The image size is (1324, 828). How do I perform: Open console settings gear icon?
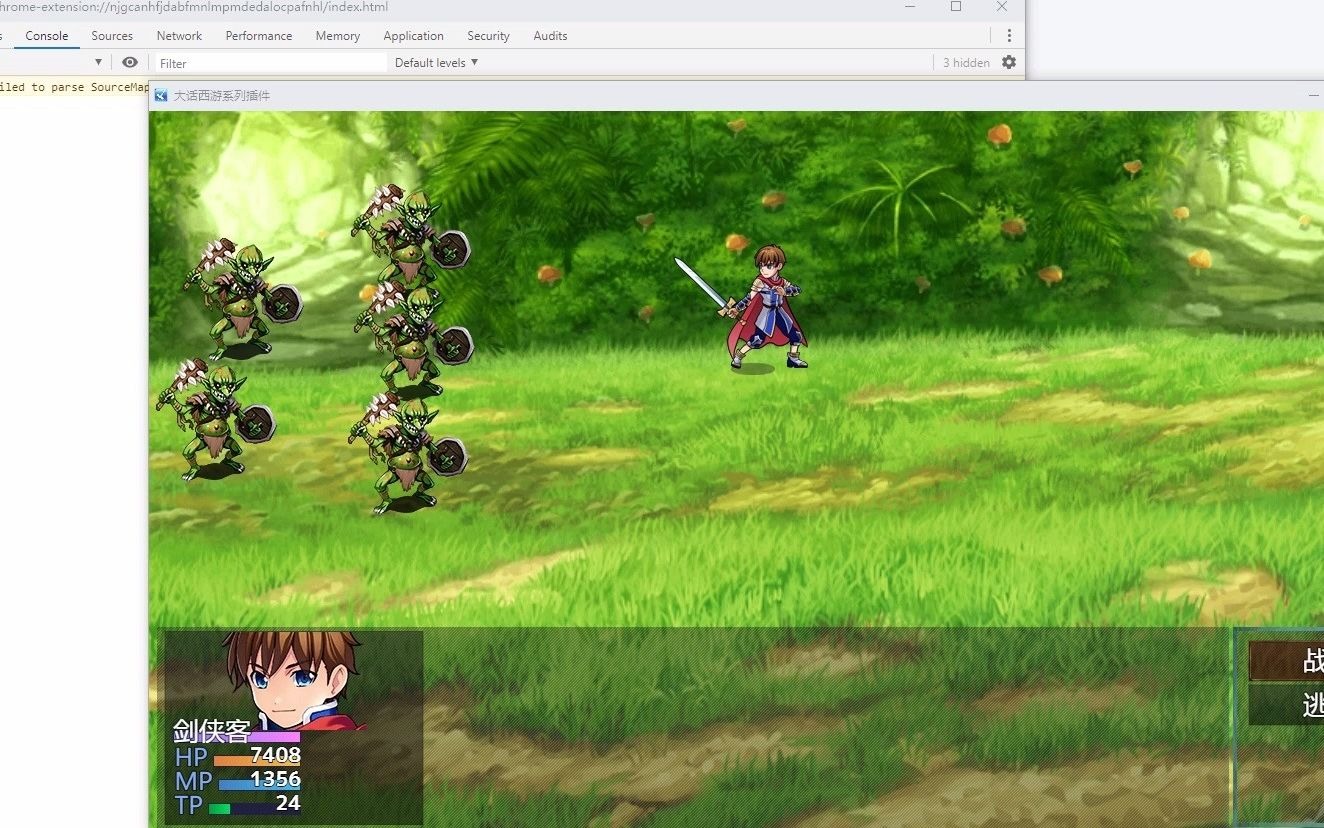pos(1009,62)
